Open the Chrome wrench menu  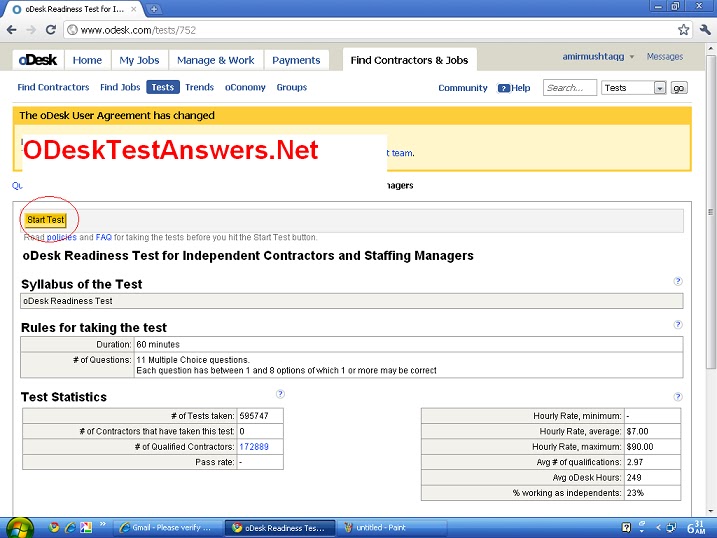click(x=705, y=30)
